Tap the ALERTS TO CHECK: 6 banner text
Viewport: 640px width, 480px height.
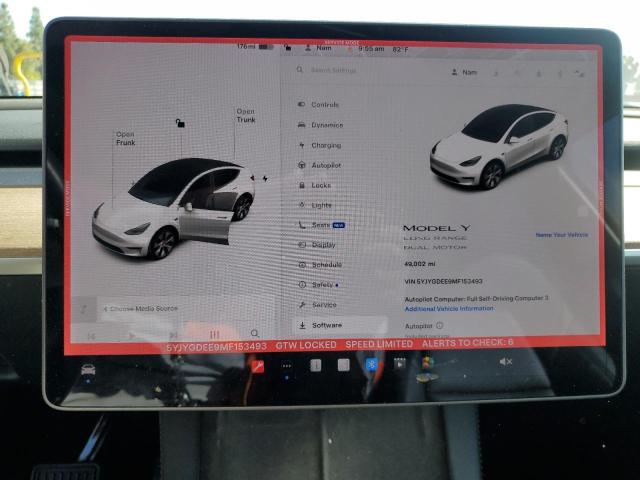coord(468,343)
